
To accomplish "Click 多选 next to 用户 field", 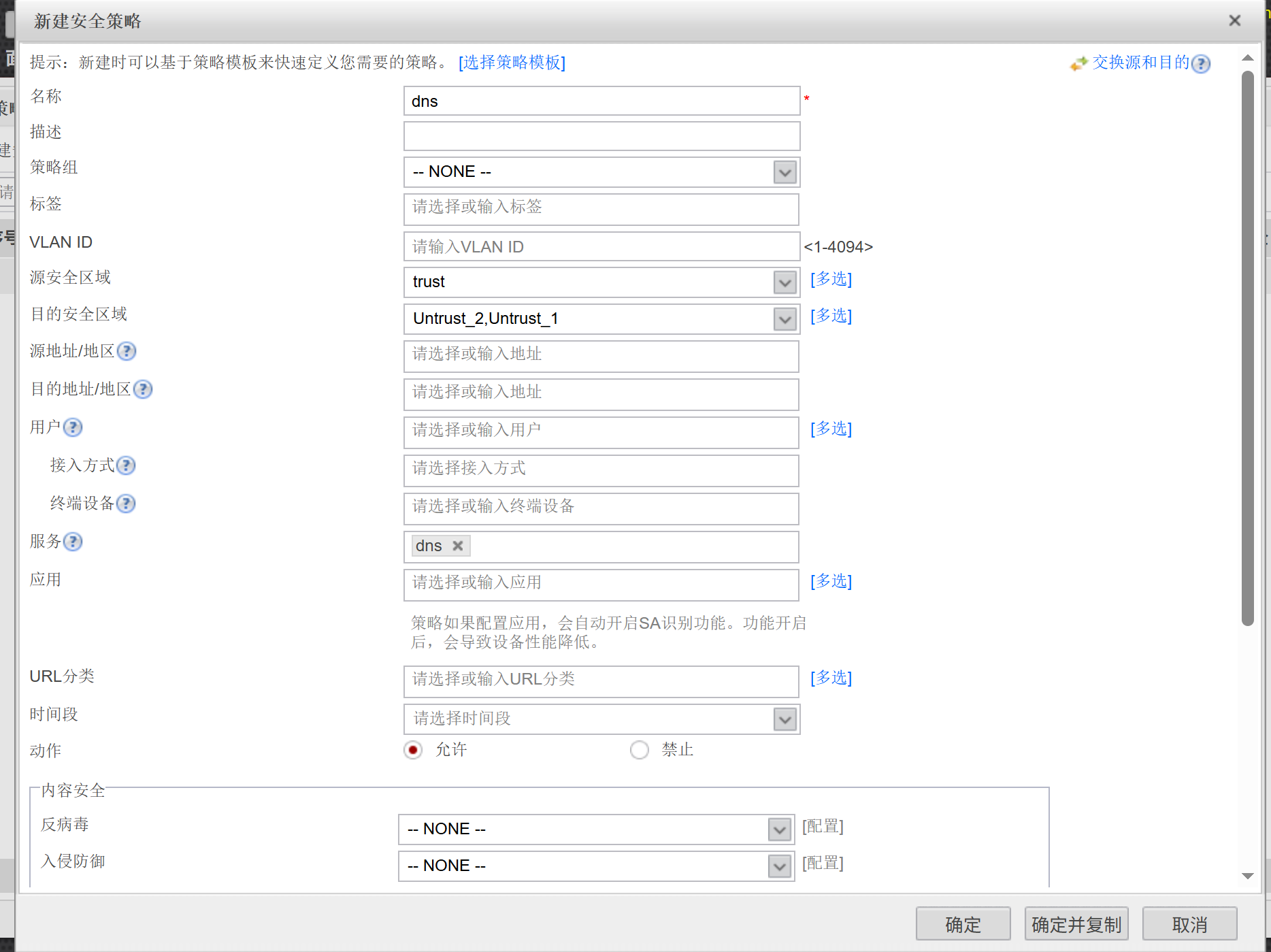I will point(831,429).
